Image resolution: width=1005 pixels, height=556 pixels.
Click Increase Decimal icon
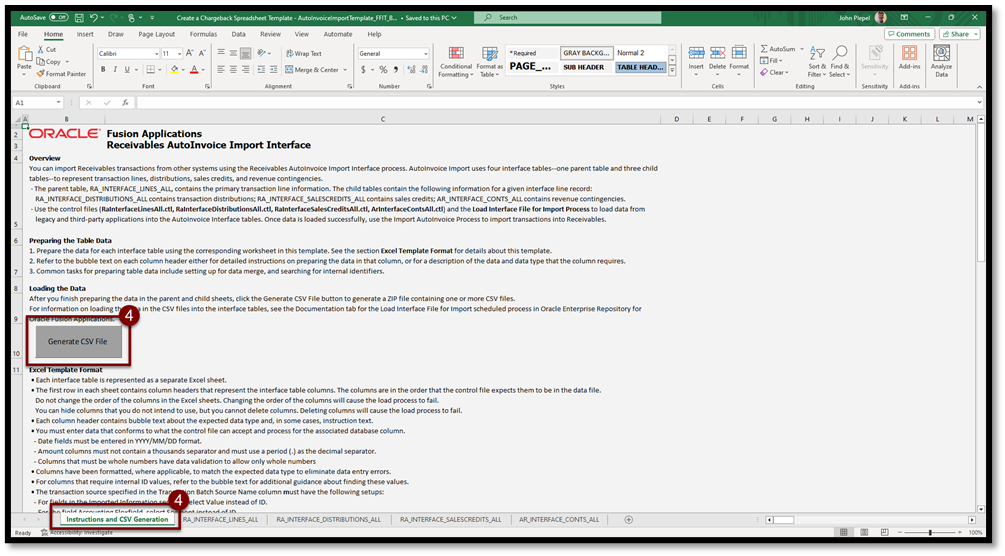[411, 70]
